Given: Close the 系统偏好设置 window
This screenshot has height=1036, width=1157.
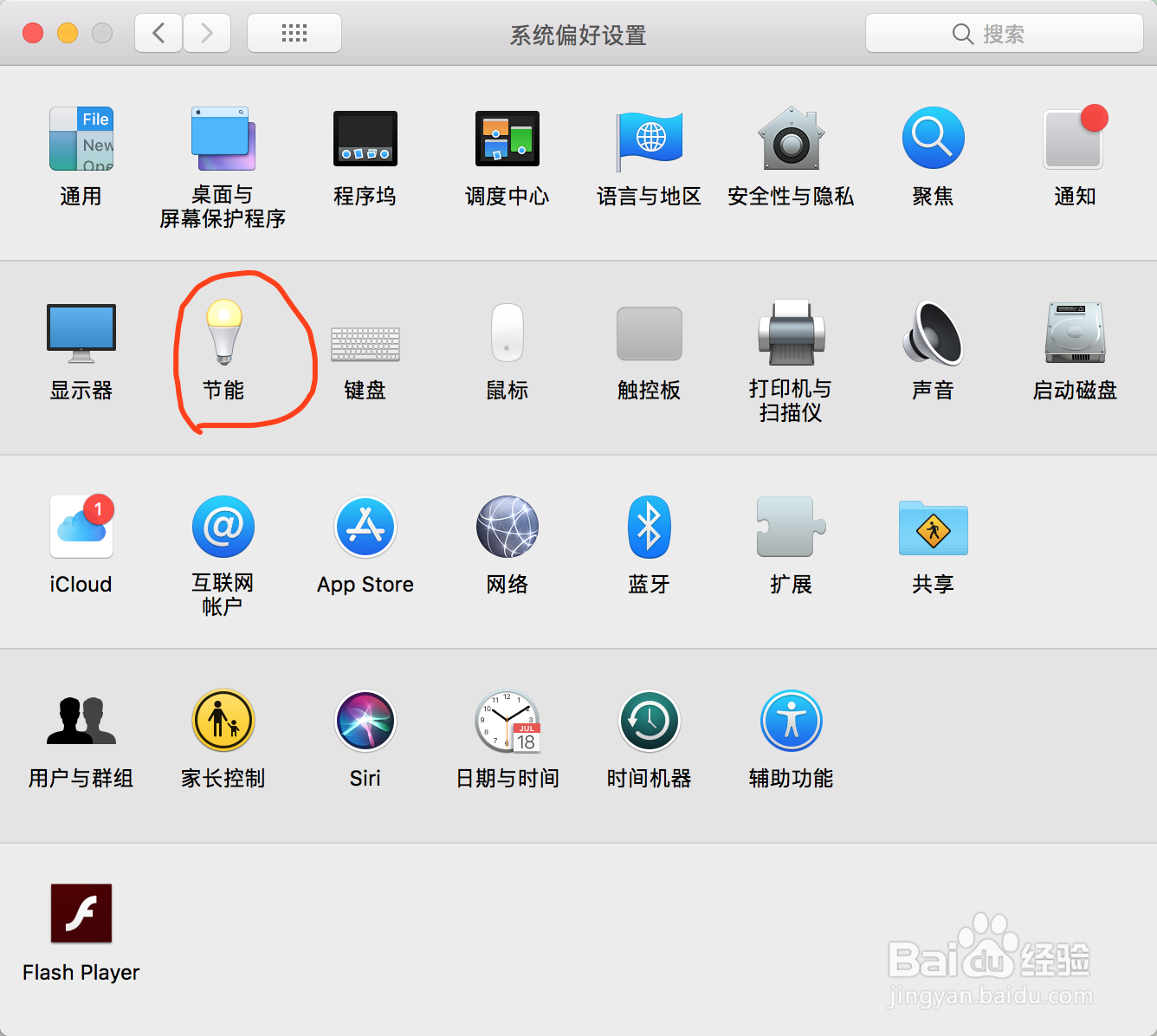Looking at the screenshot, I should [x=33, y=33].
